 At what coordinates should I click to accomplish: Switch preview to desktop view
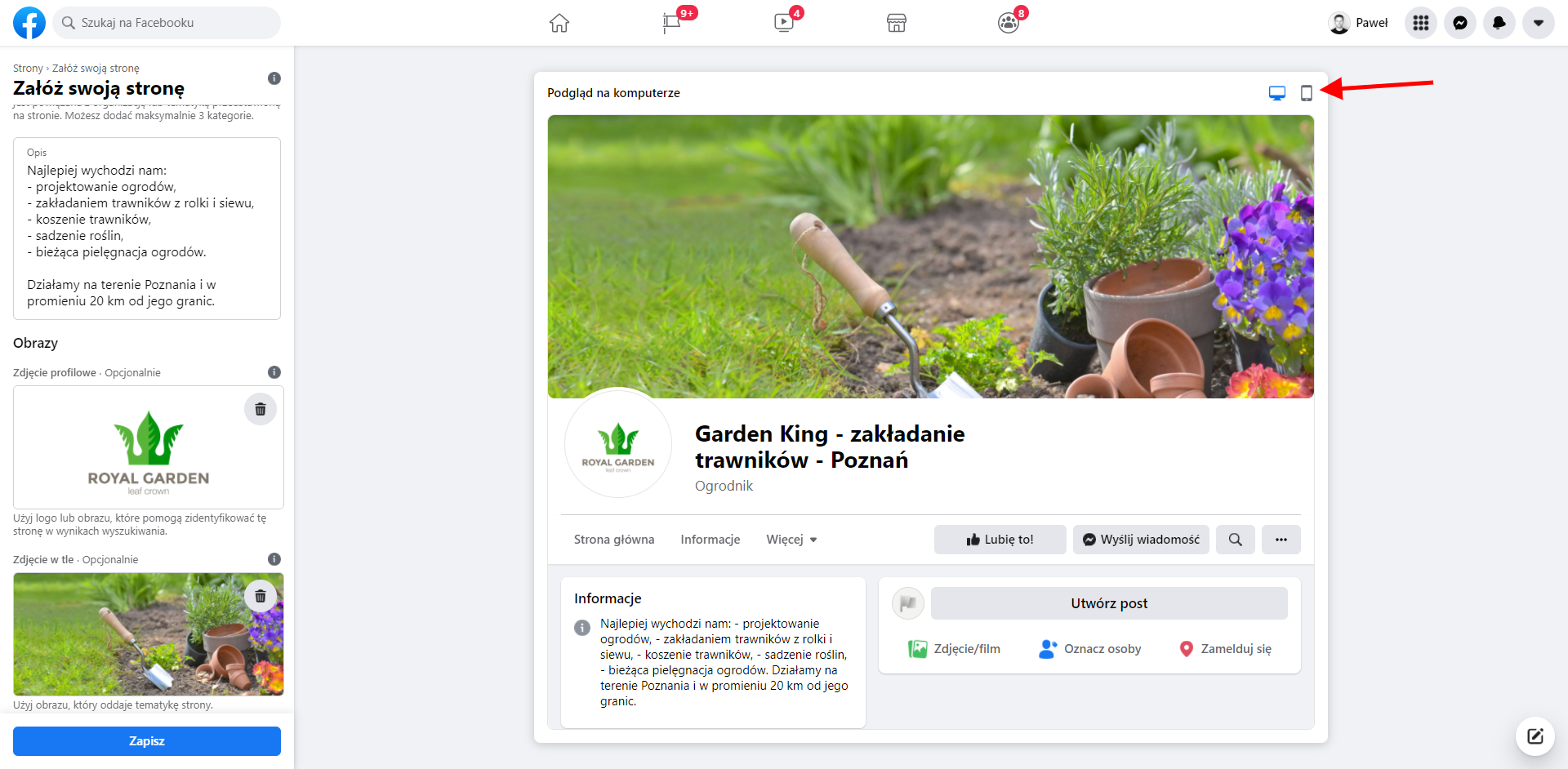(1276, 93)
